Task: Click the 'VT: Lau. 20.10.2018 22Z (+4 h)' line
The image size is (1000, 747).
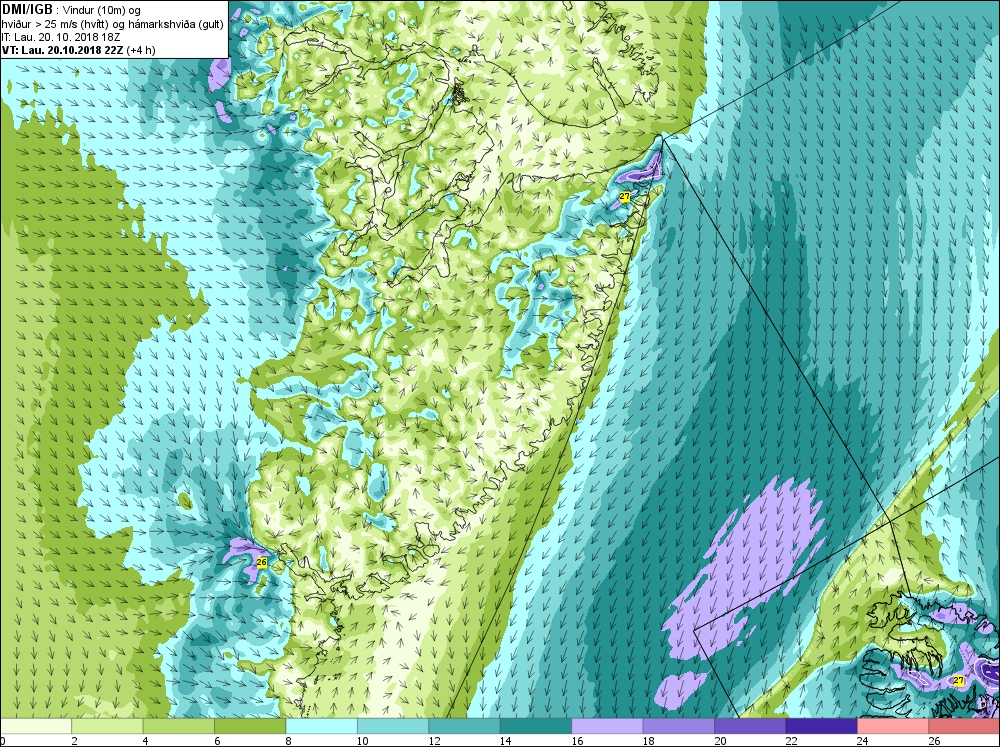Action: pos(78,50)
